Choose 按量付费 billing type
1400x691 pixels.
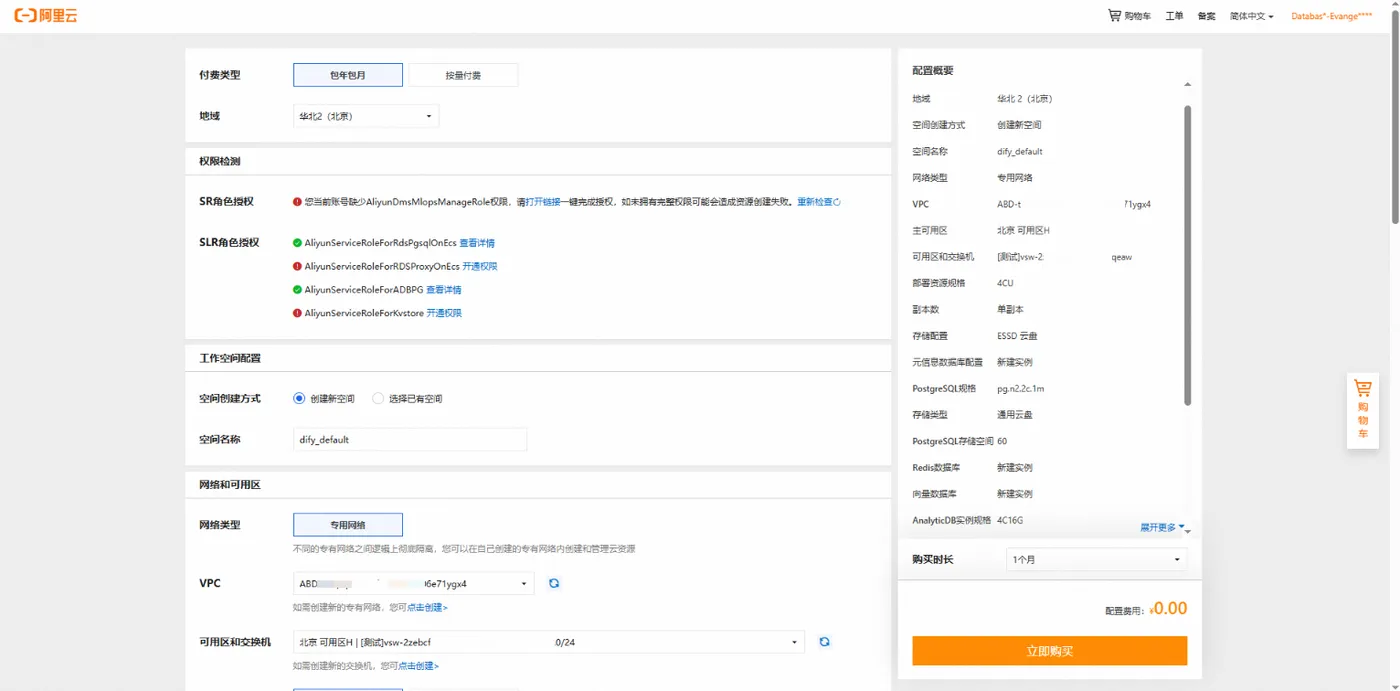[x=463, y=75]
